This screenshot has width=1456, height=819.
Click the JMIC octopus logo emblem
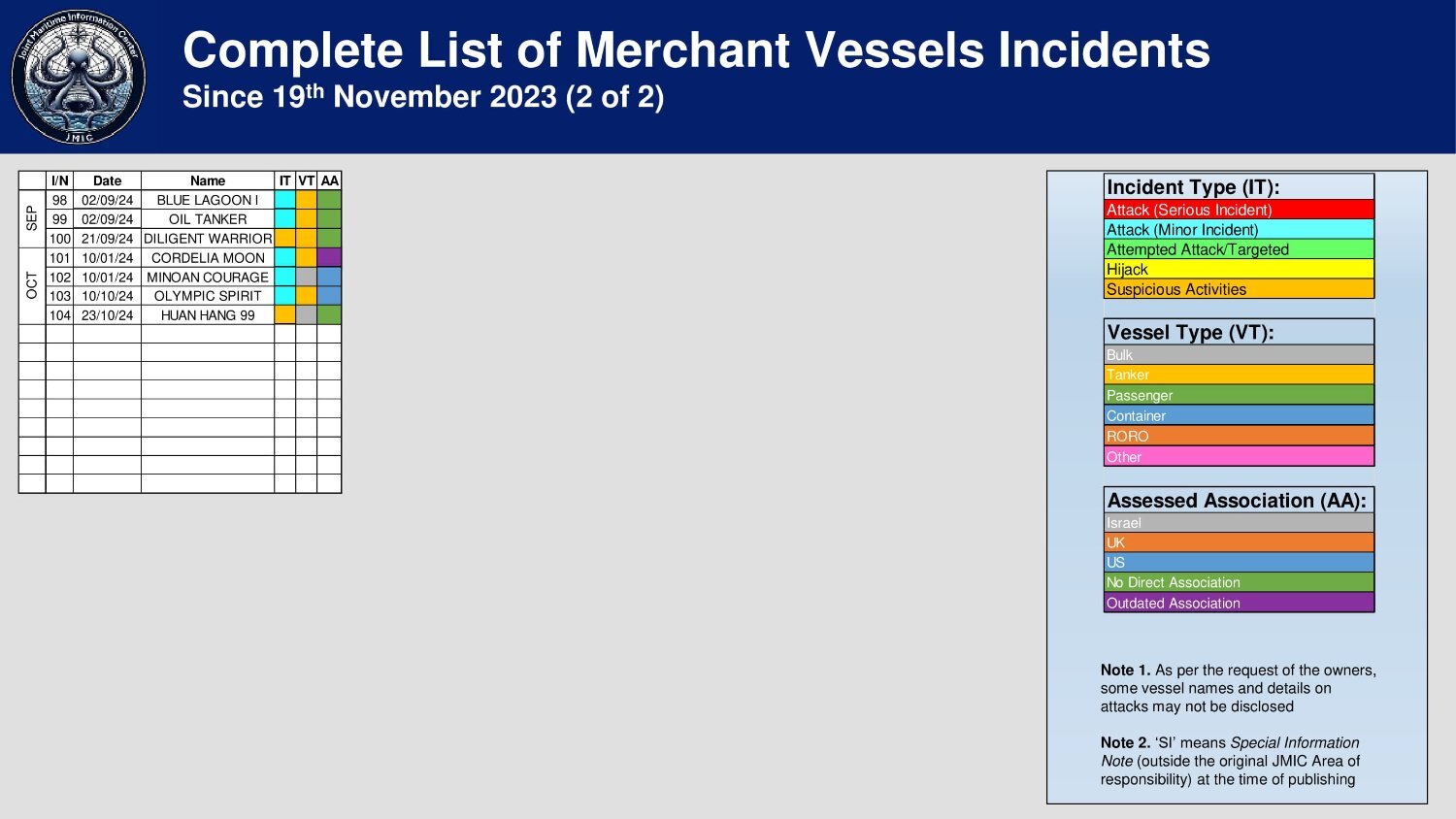[79, 77]
